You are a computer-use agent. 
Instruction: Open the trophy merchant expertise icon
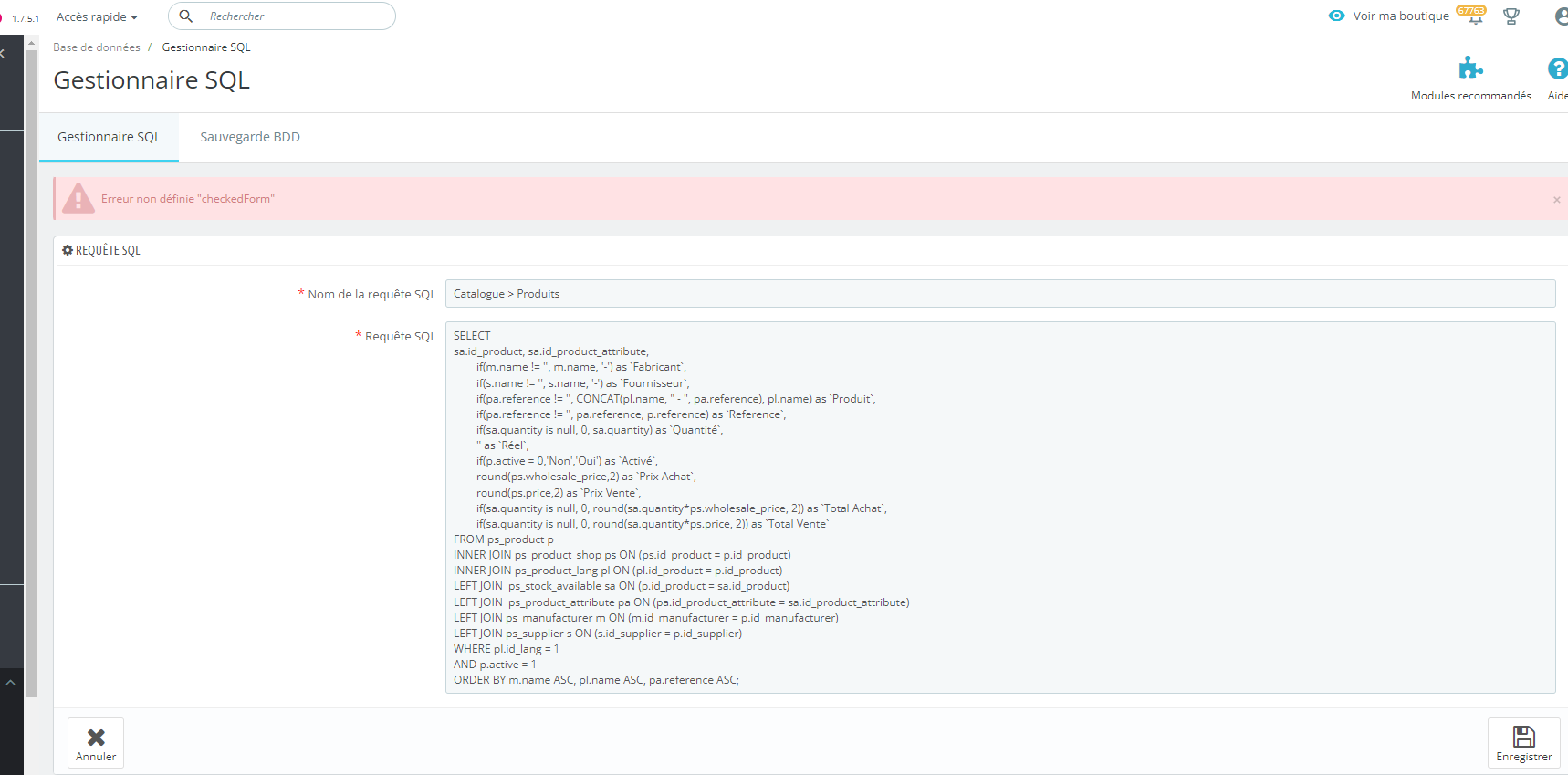click(x=1511, y=16)
